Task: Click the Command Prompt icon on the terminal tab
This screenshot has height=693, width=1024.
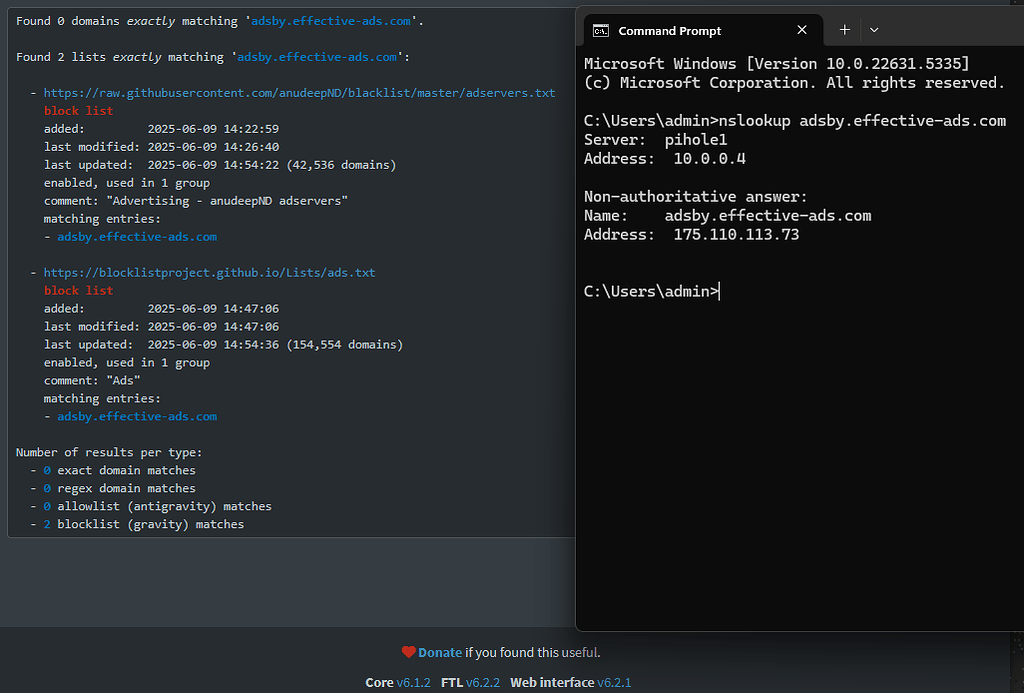Action: [601, 30]
